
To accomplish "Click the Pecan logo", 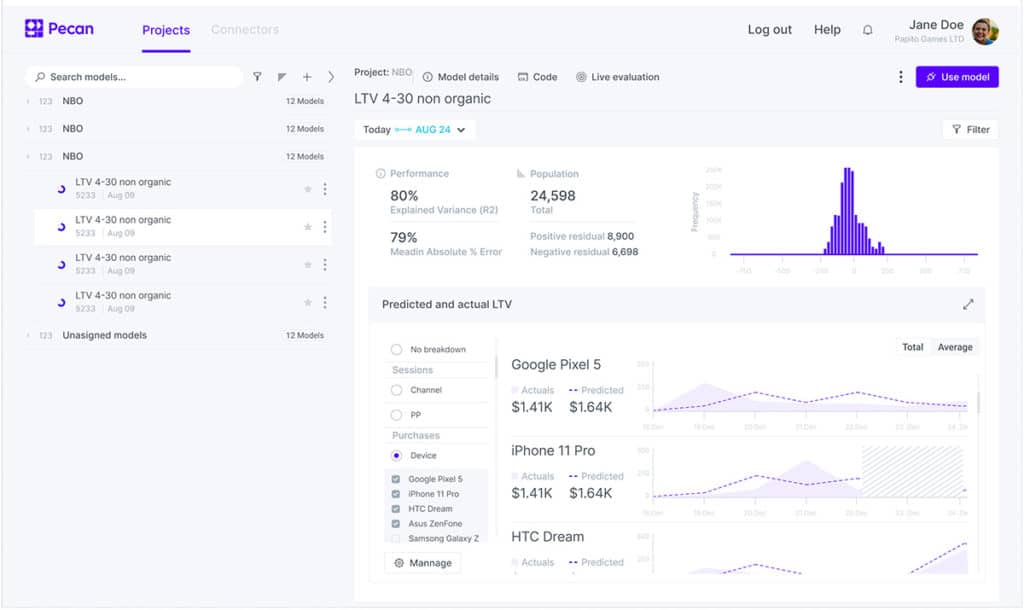I will (59, 29).
